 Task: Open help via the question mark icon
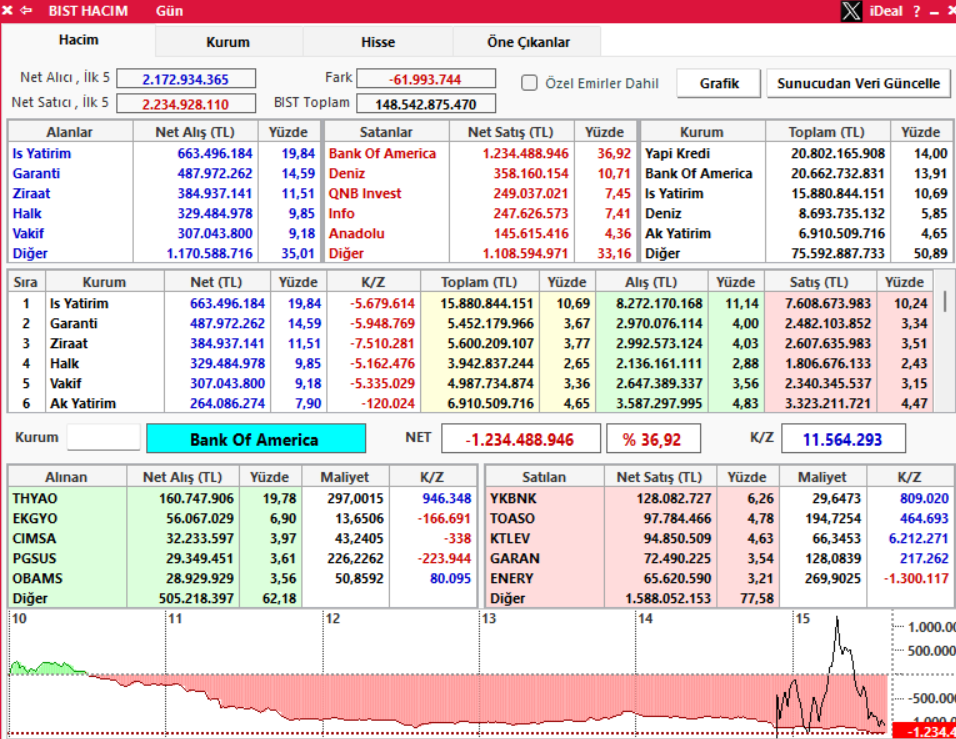[x=916, y=11]
